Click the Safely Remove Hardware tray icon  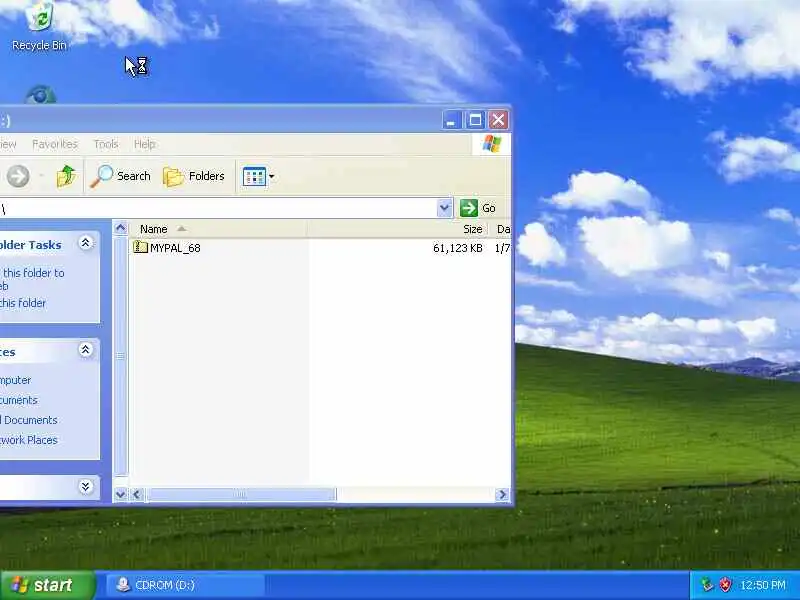click(x=707, y=585)
